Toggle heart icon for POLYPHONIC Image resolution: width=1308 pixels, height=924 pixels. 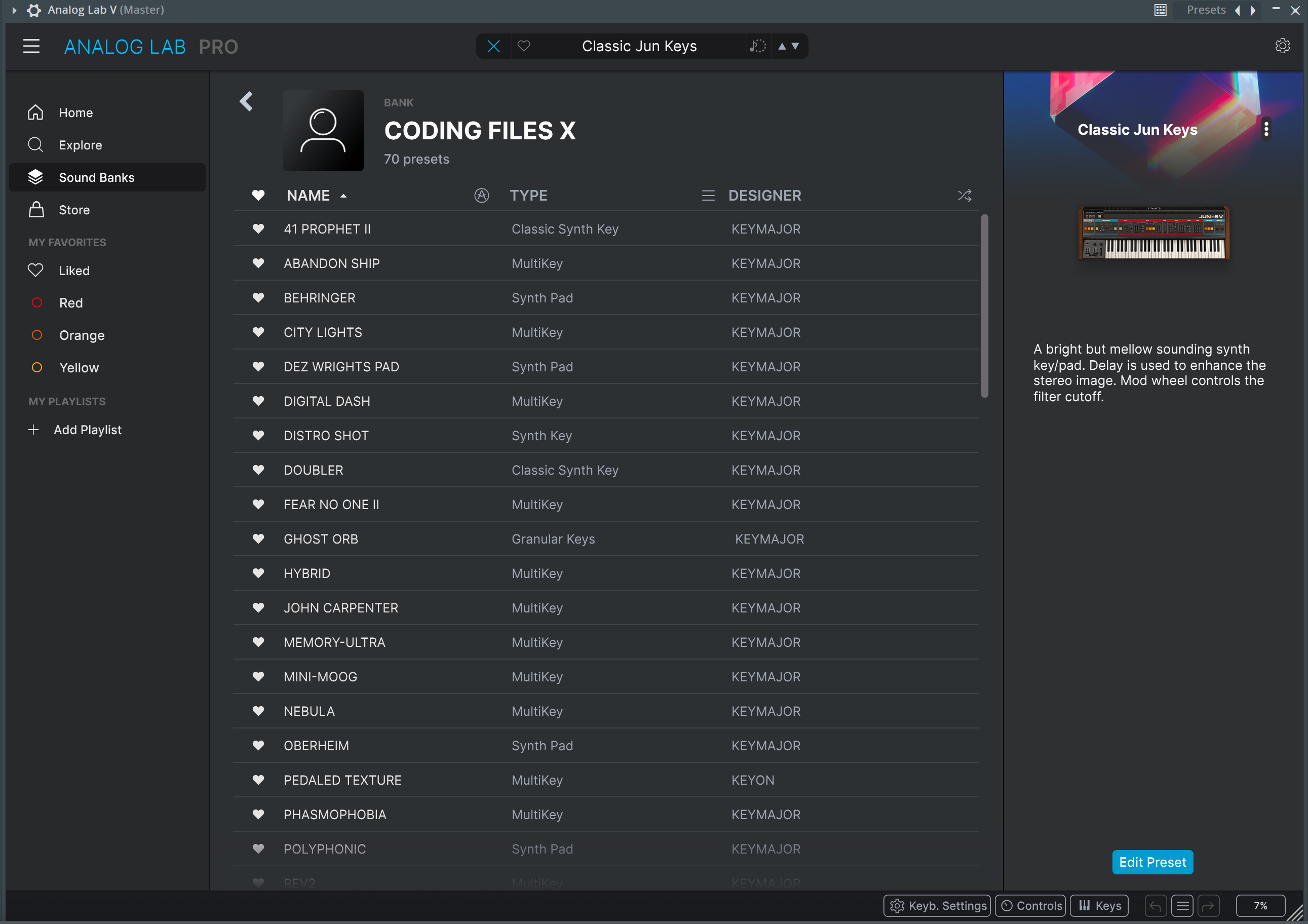tap(258, 850)
